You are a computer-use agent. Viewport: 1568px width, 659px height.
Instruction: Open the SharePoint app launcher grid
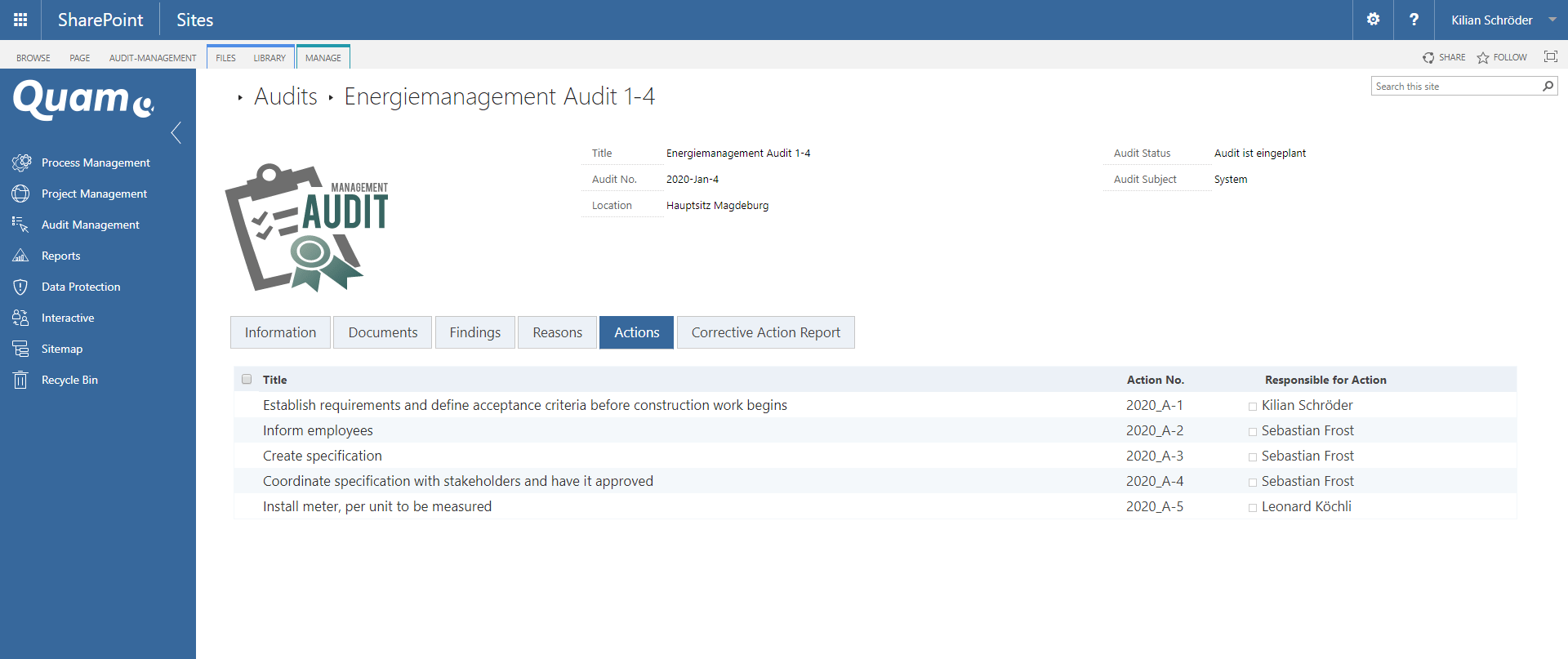pyautogui.click(x=20, y=20)
